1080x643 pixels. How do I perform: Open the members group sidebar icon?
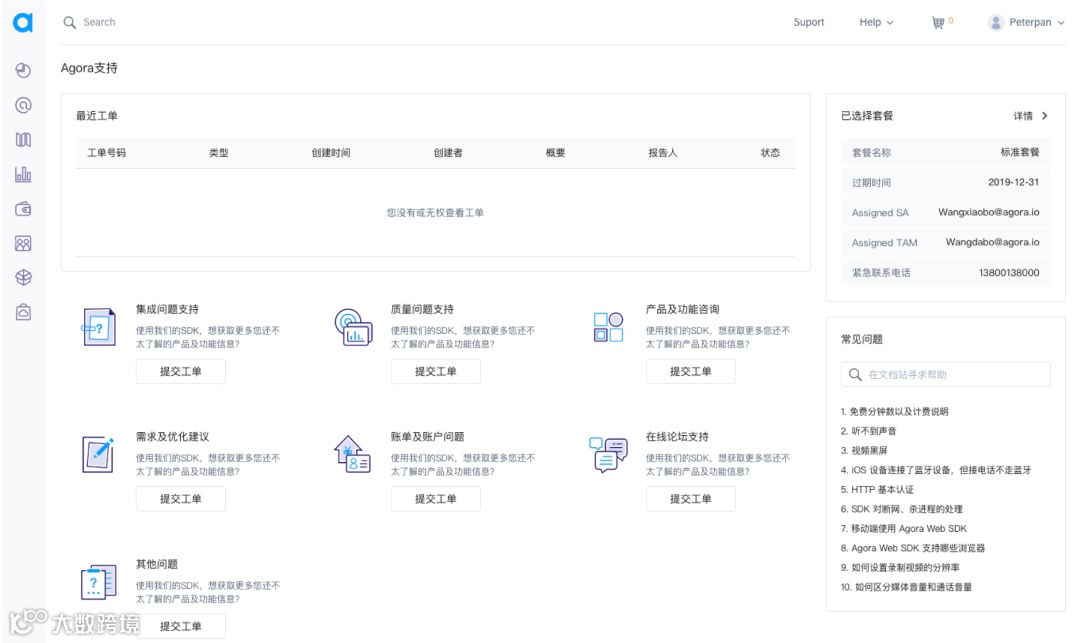23,243
